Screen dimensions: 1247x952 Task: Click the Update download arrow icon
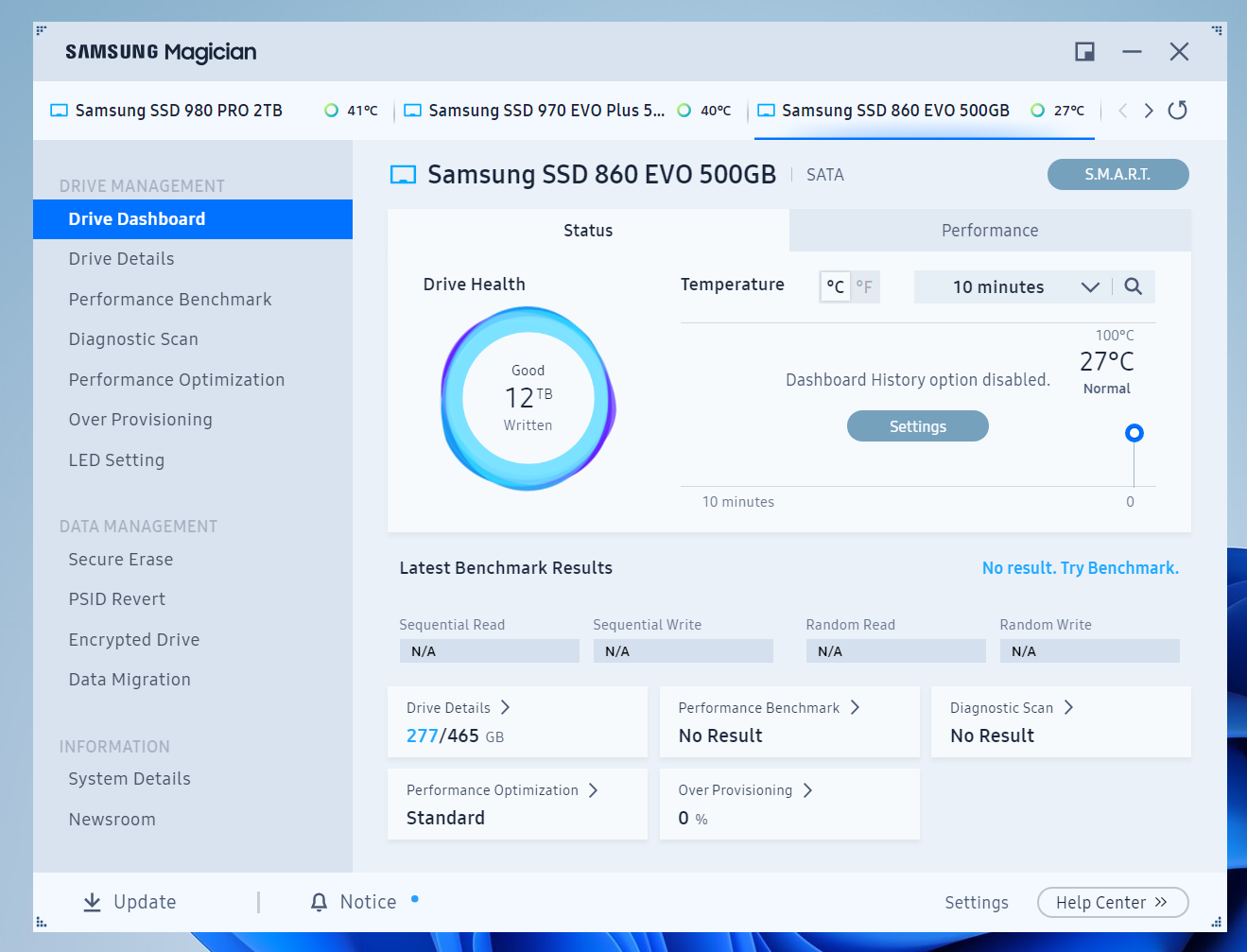click(x=92, y=902)
